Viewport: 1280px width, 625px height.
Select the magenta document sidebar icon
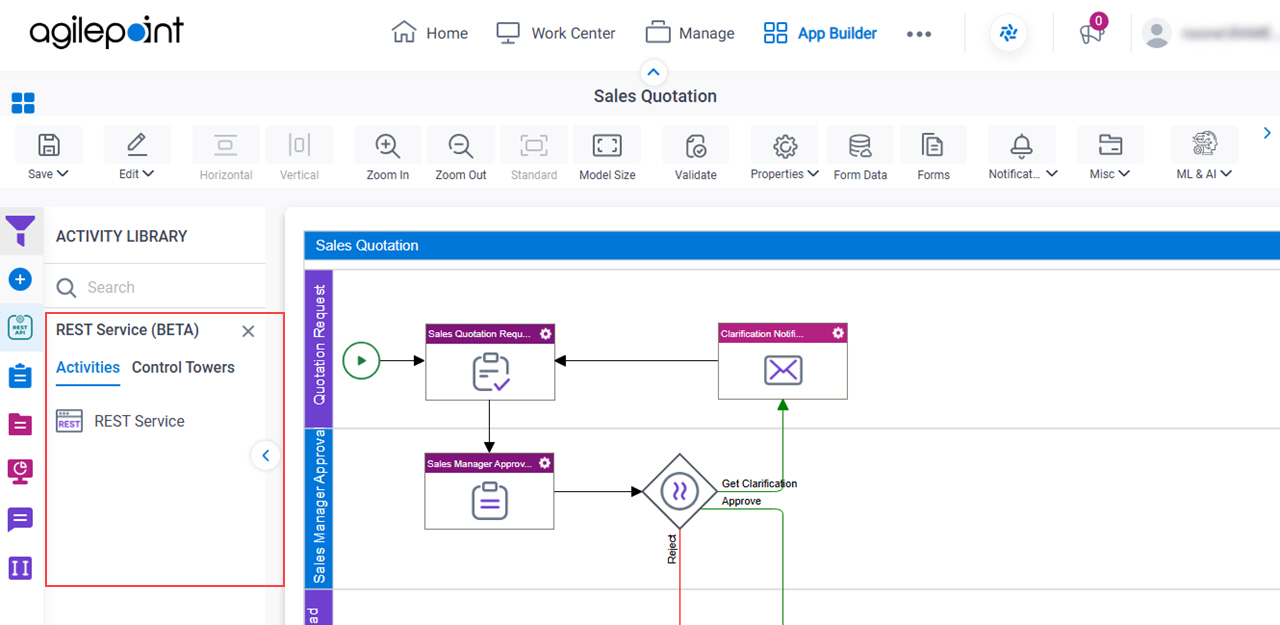tap(20, 424)
